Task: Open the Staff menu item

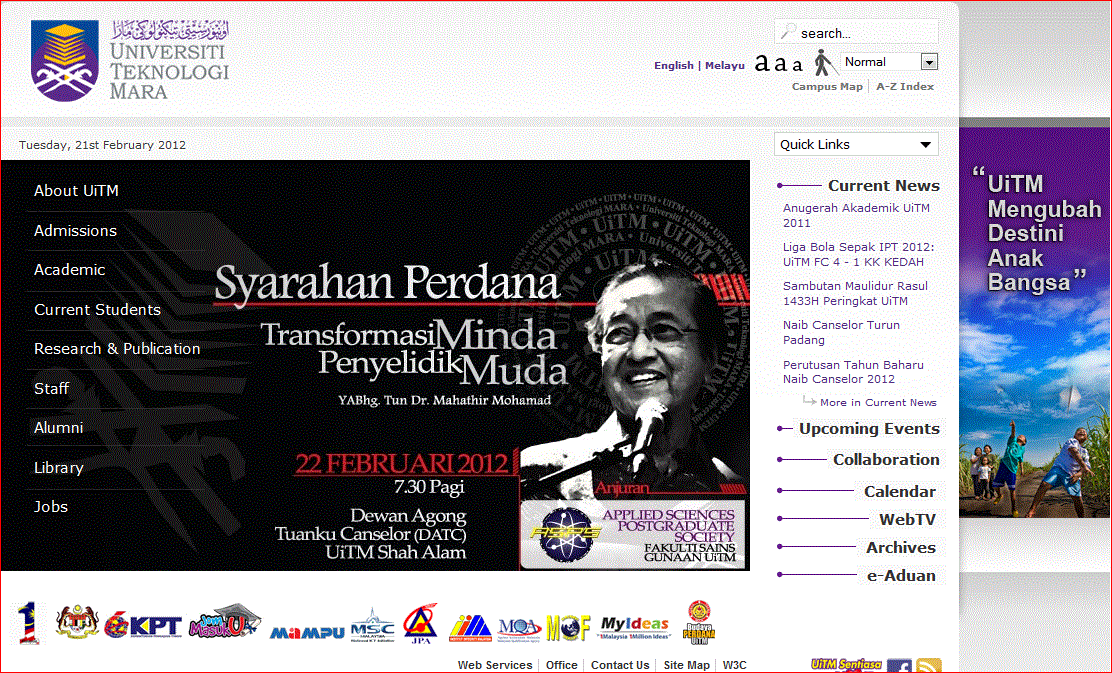Action: [52, 389]
